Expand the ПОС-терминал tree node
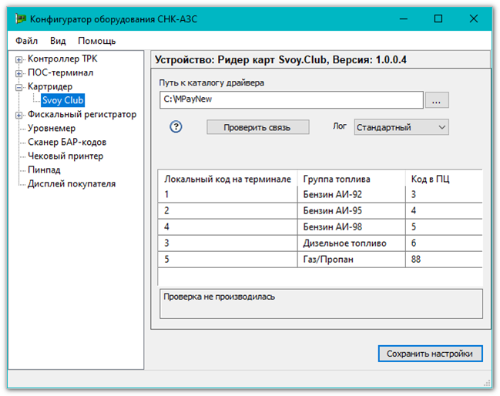The width and height of the screenshot is (500, 396). [x=19, y=73]
